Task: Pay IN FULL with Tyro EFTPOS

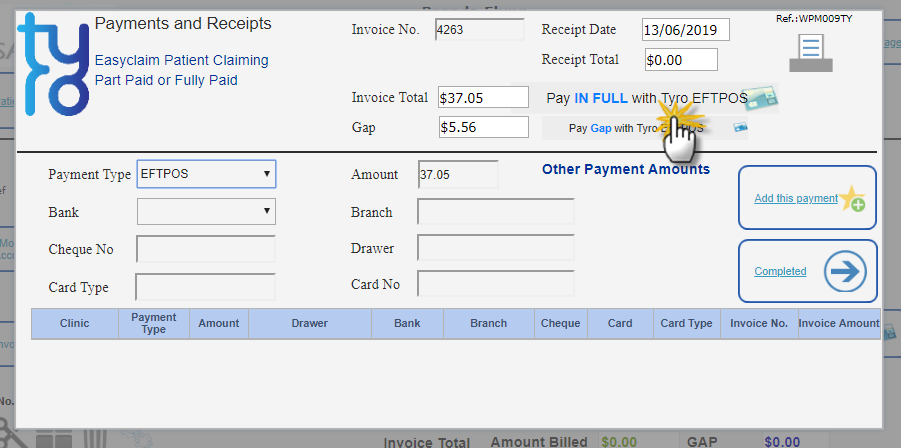Action: 646,98
